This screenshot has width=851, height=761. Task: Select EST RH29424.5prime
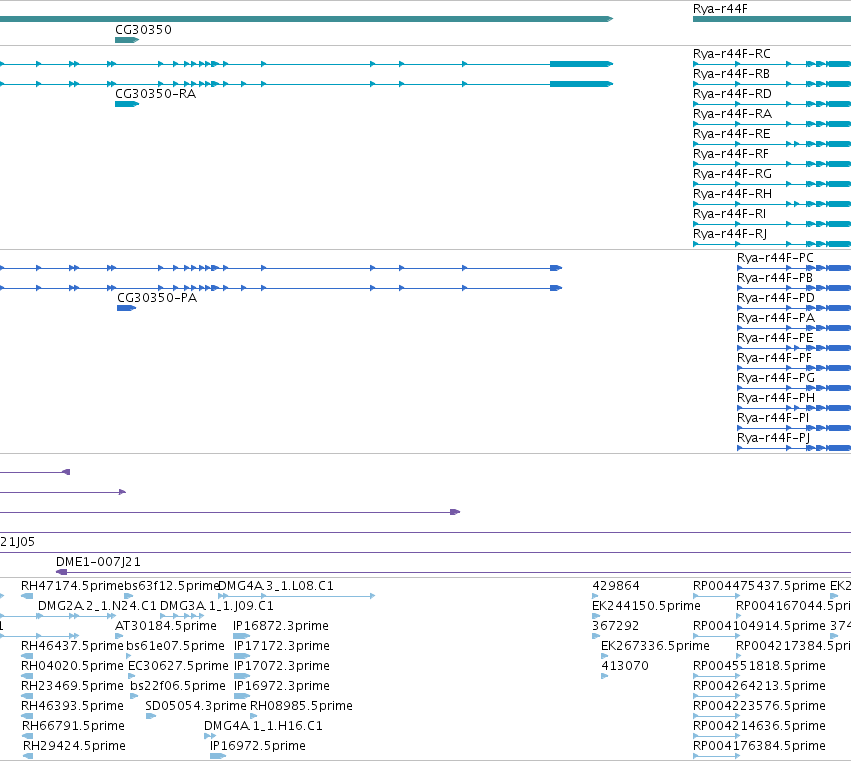74,747
